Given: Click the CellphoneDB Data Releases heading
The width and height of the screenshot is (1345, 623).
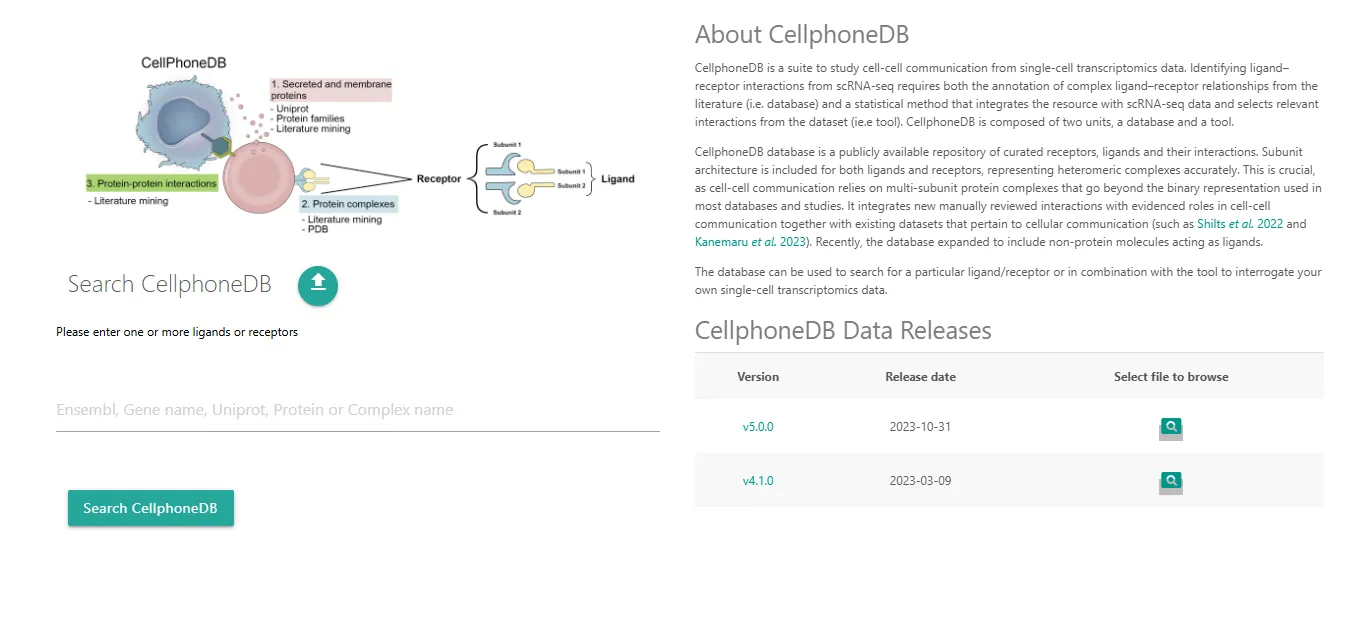Looking at the screenshot, I should click(x=842, y=330).
